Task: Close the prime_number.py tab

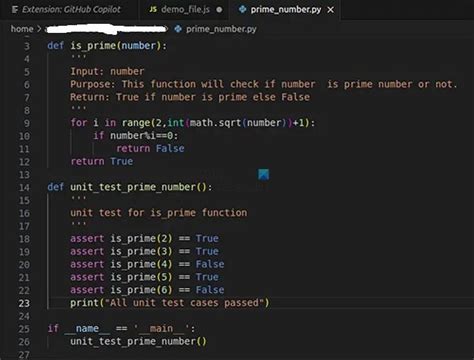Action: tap(330, 10)
